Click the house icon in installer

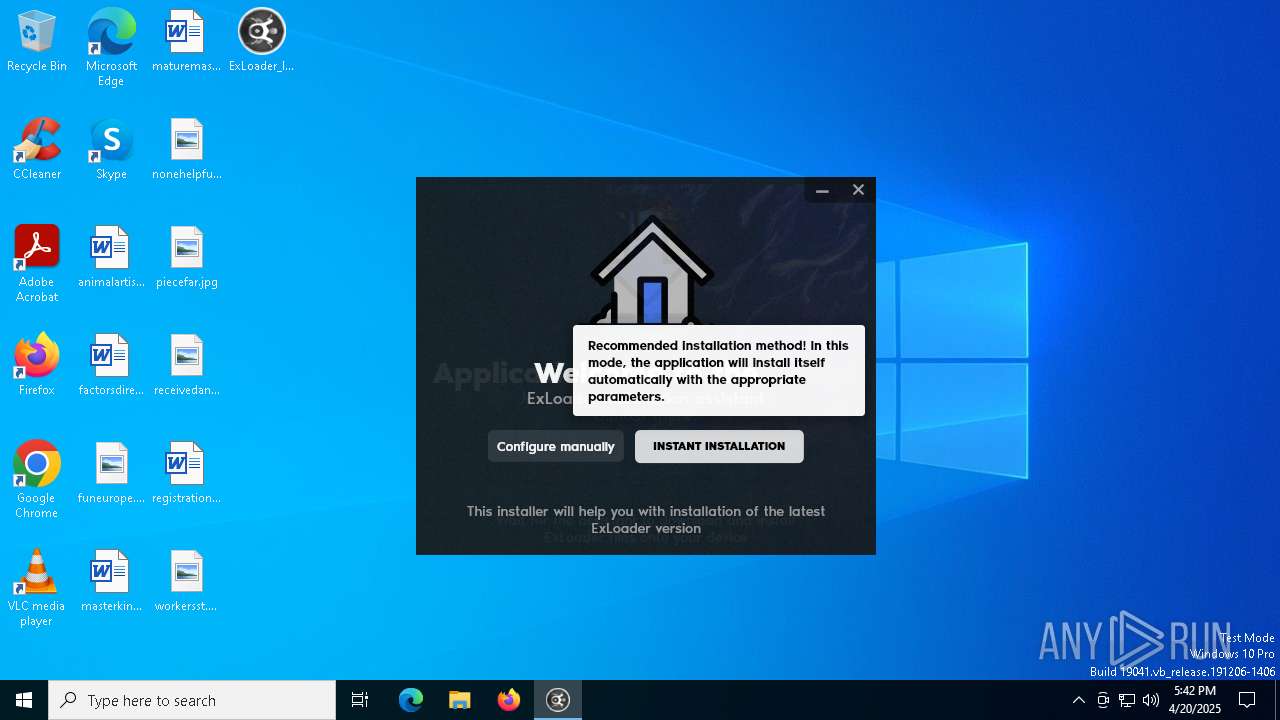(652, 270)
